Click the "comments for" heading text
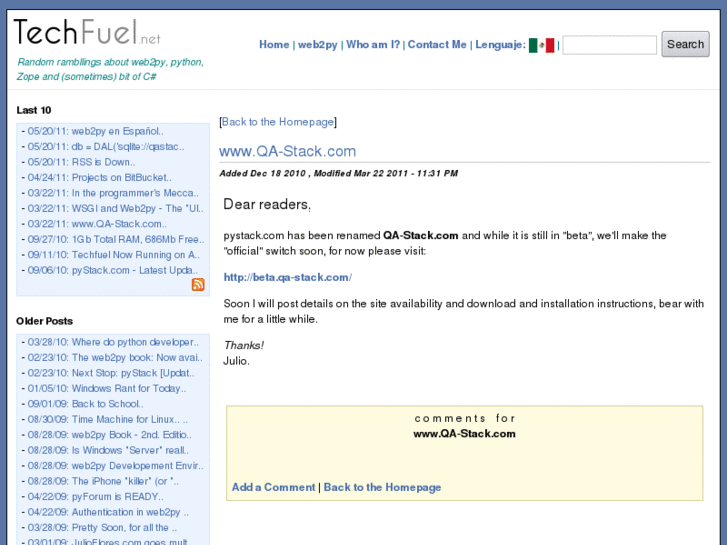Image resolution: width=727 pixels, height=545 pixels. [465, 418]
